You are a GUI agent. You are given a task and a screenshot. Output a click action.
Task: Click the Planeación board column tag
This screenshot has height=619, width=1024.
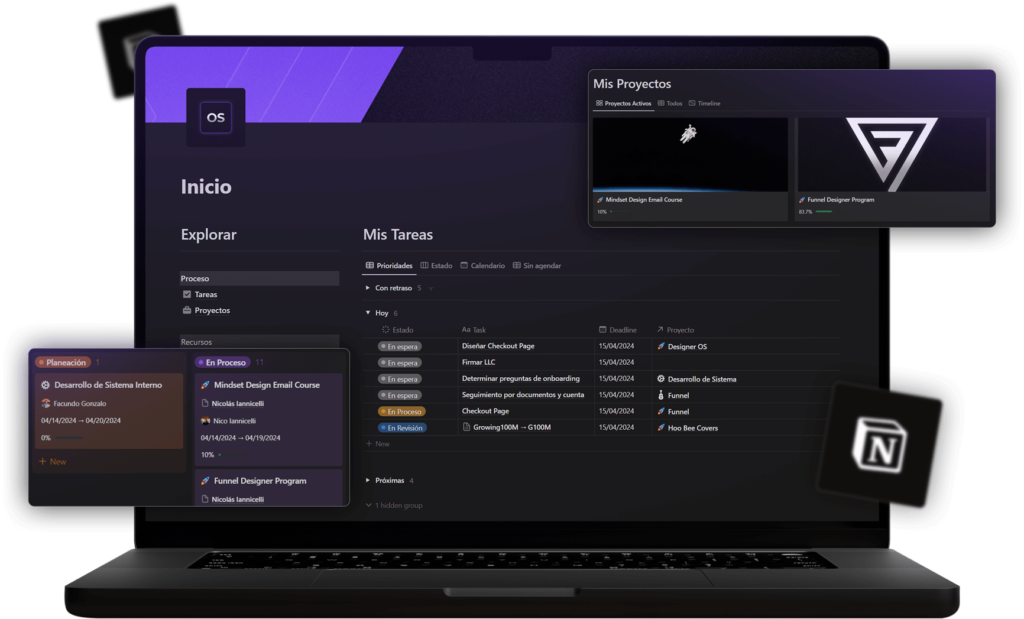(63, 362)
